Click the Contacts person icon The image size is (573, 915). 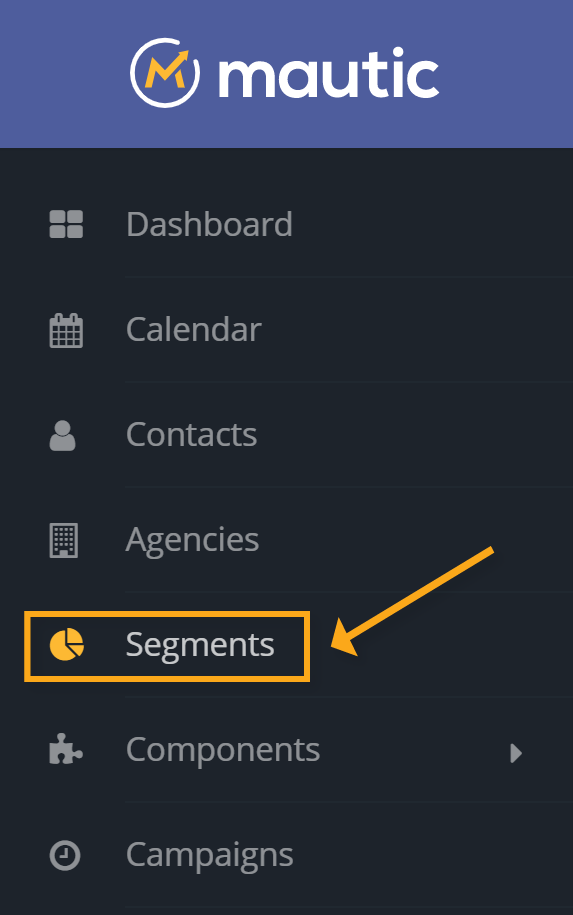(62, 435)
